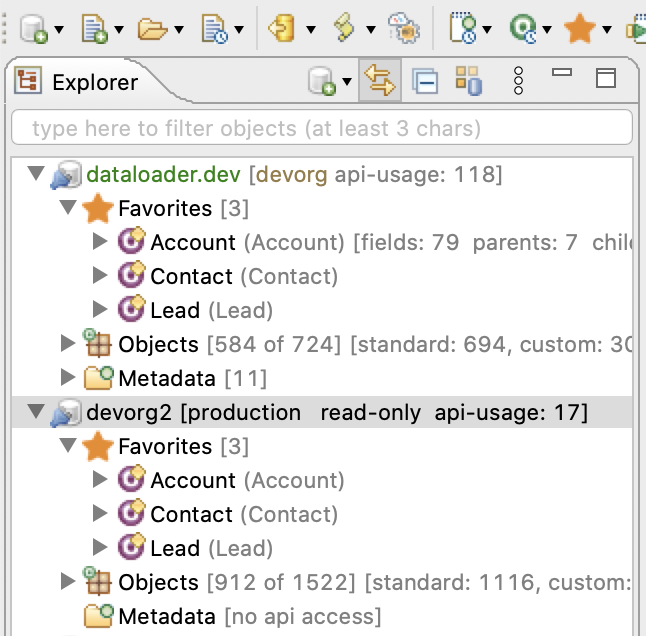Open dropdown arrow beside yellow import icon

[x=311, y=29]
